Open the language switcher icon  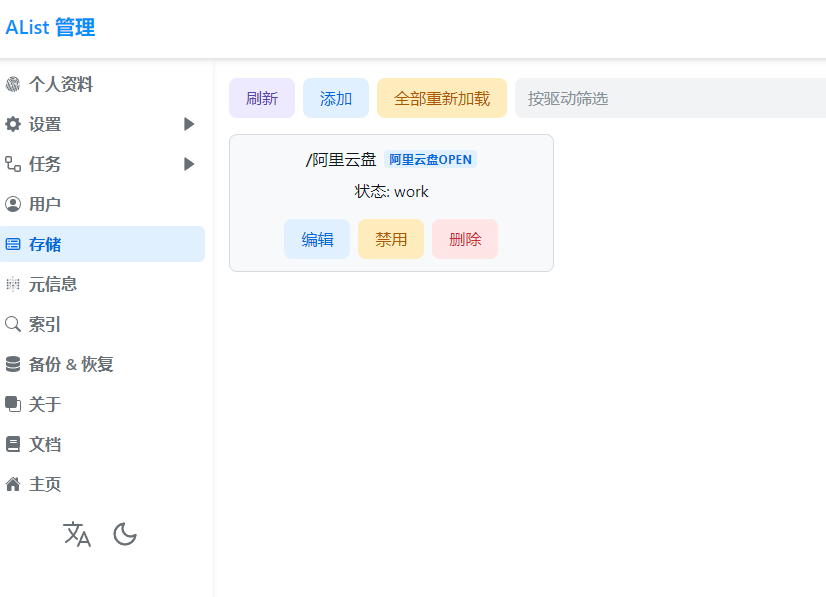tap(77, 534)
